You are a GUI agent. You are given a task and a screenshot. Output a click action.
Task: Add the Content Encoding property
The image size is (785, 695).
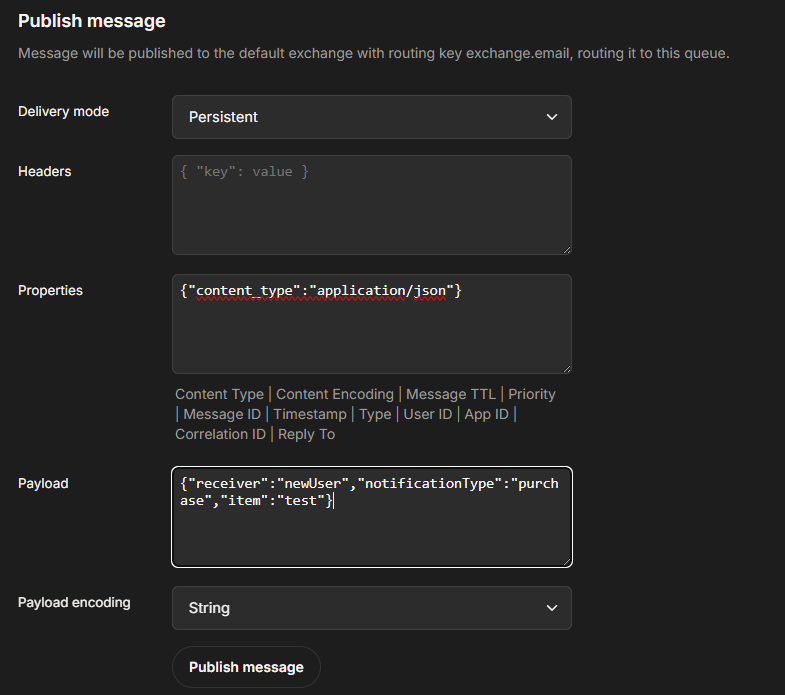click(x=335, y=394)
